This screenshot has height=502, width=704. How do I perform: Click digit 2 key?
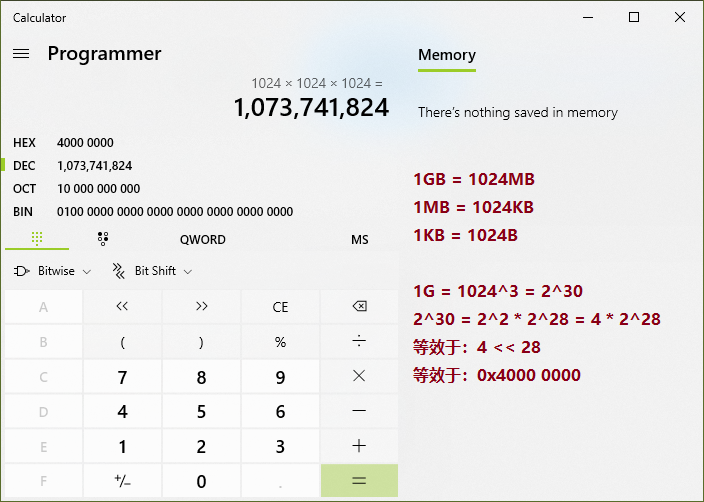201,446
